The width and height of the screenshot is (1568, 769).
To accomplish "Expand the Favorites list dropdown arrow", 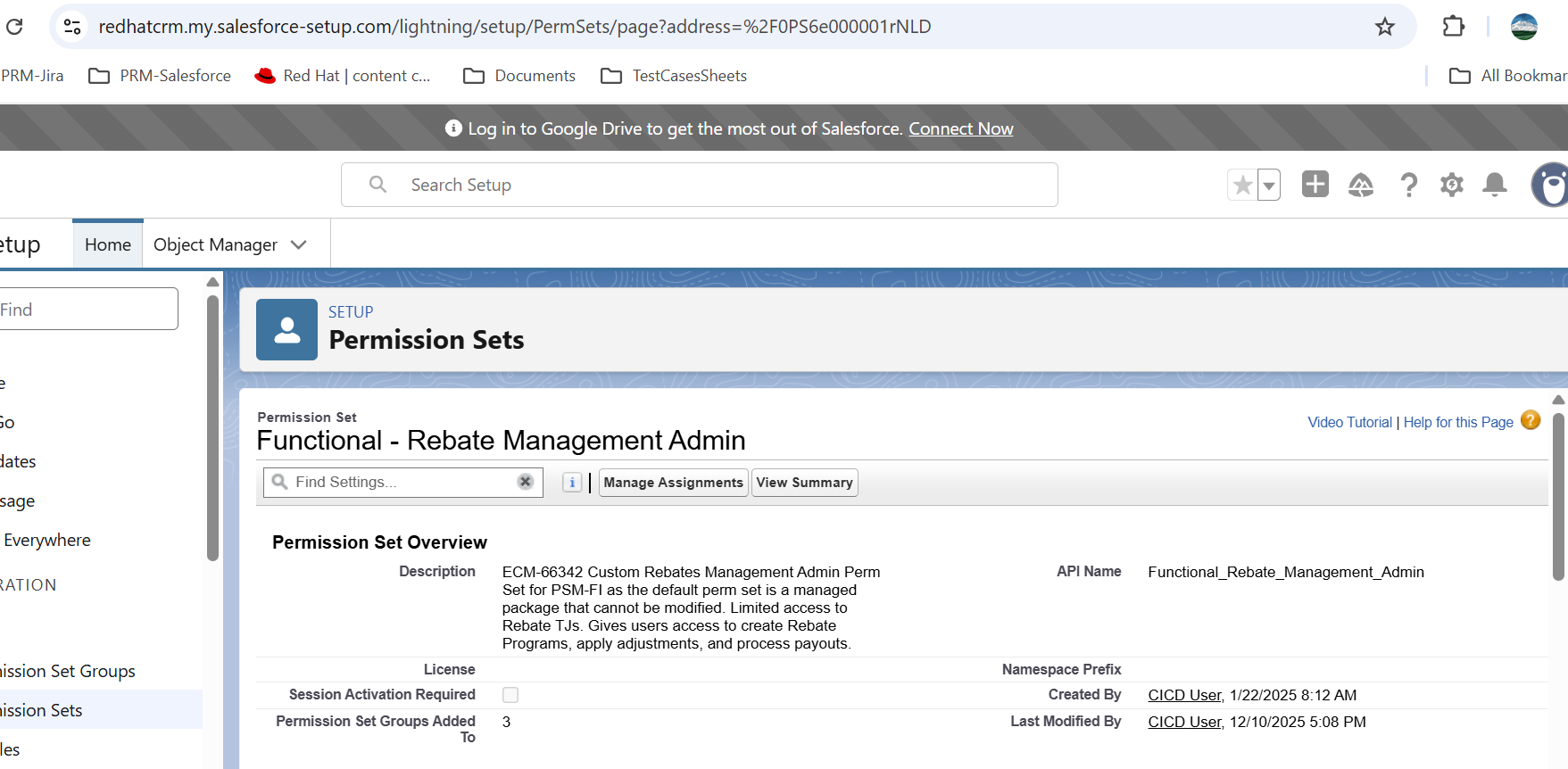I will tap(1269, 186).
